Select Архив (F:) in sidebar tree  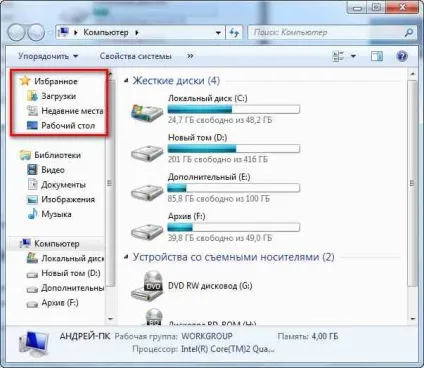pyautogui.click(x=60, y=303)
